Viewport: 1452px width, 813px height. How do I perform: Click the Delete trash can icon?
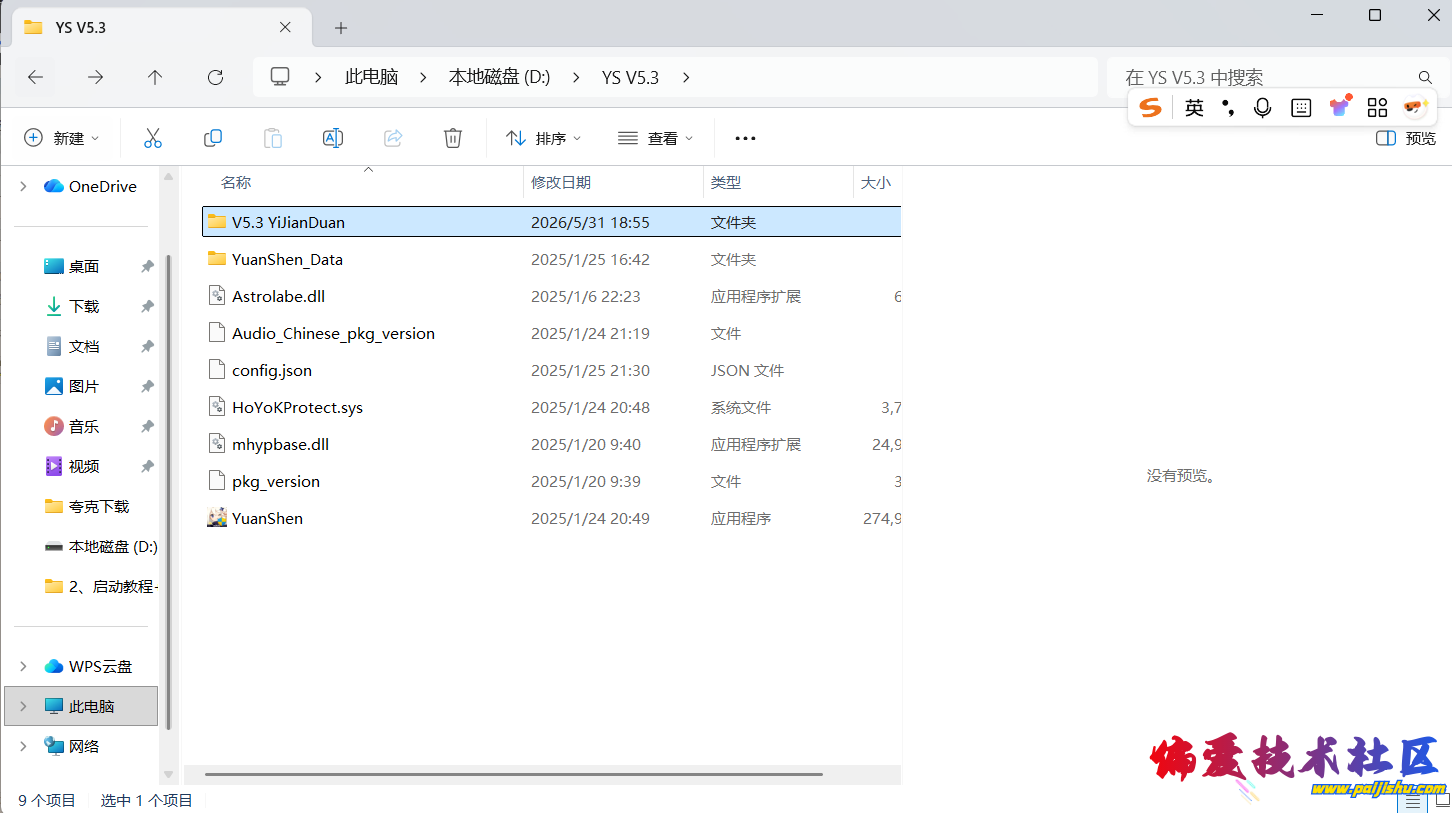coord(453,138)
